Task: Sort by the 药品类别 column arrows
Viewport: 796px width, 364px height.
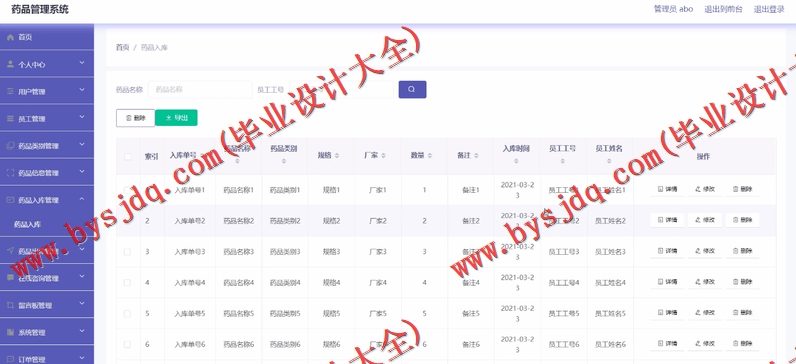Action: [284, 161]
